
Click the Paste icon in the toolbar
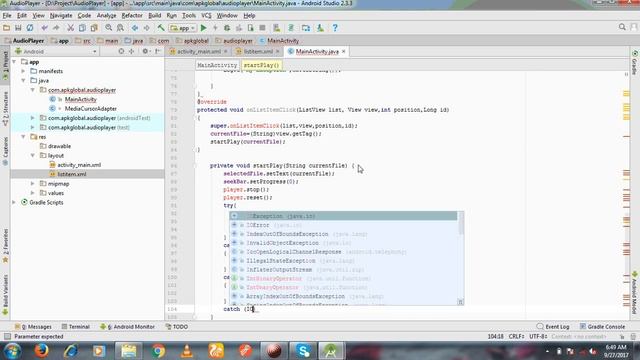[x=94, y=28]
